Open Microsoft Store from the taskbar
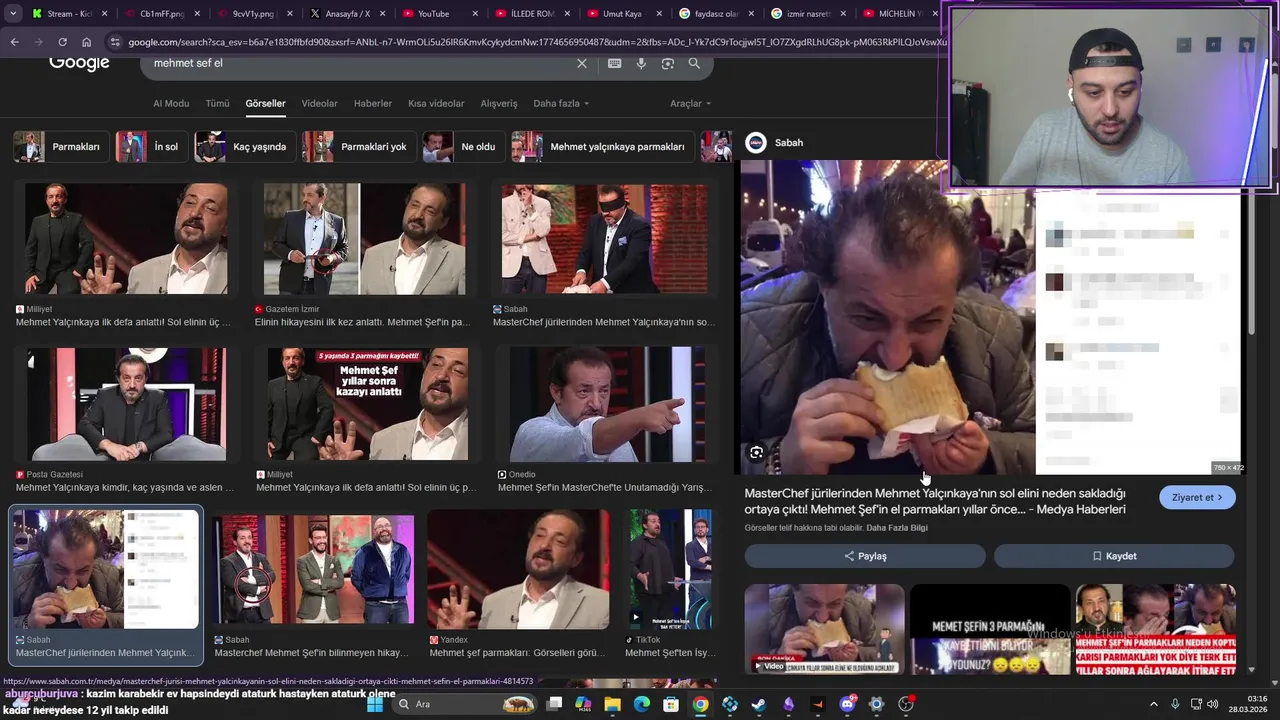Screen dimensions: 1280x720 (x=671, y=704)
